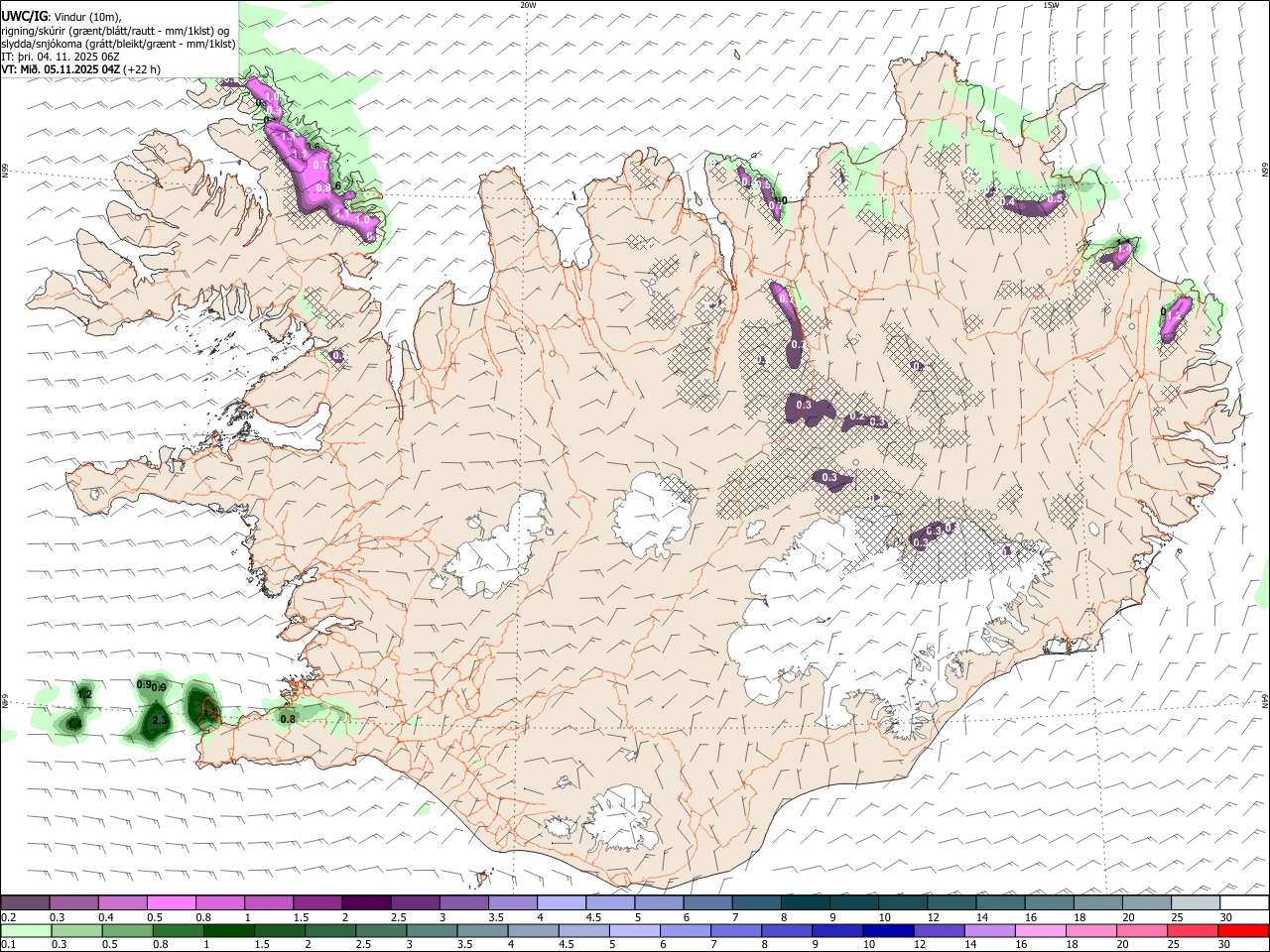Pick the upper-row swatch between 0.3 and 0.4
This screenshot has width=1270, height=952.
(x=73, y=903)
